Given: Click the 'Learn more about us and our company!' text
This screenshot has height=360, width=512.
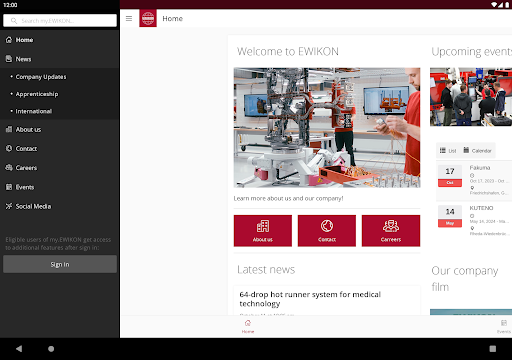Looking at the screenshot, I should 288,198.
